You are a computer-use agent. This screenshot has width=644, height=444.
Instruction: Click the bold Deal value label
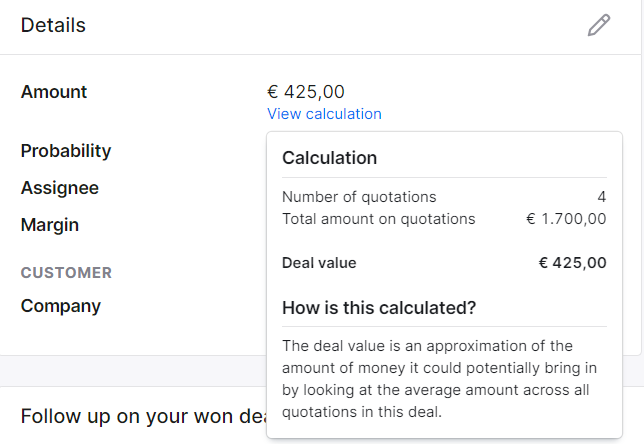(x=319, y=263)
